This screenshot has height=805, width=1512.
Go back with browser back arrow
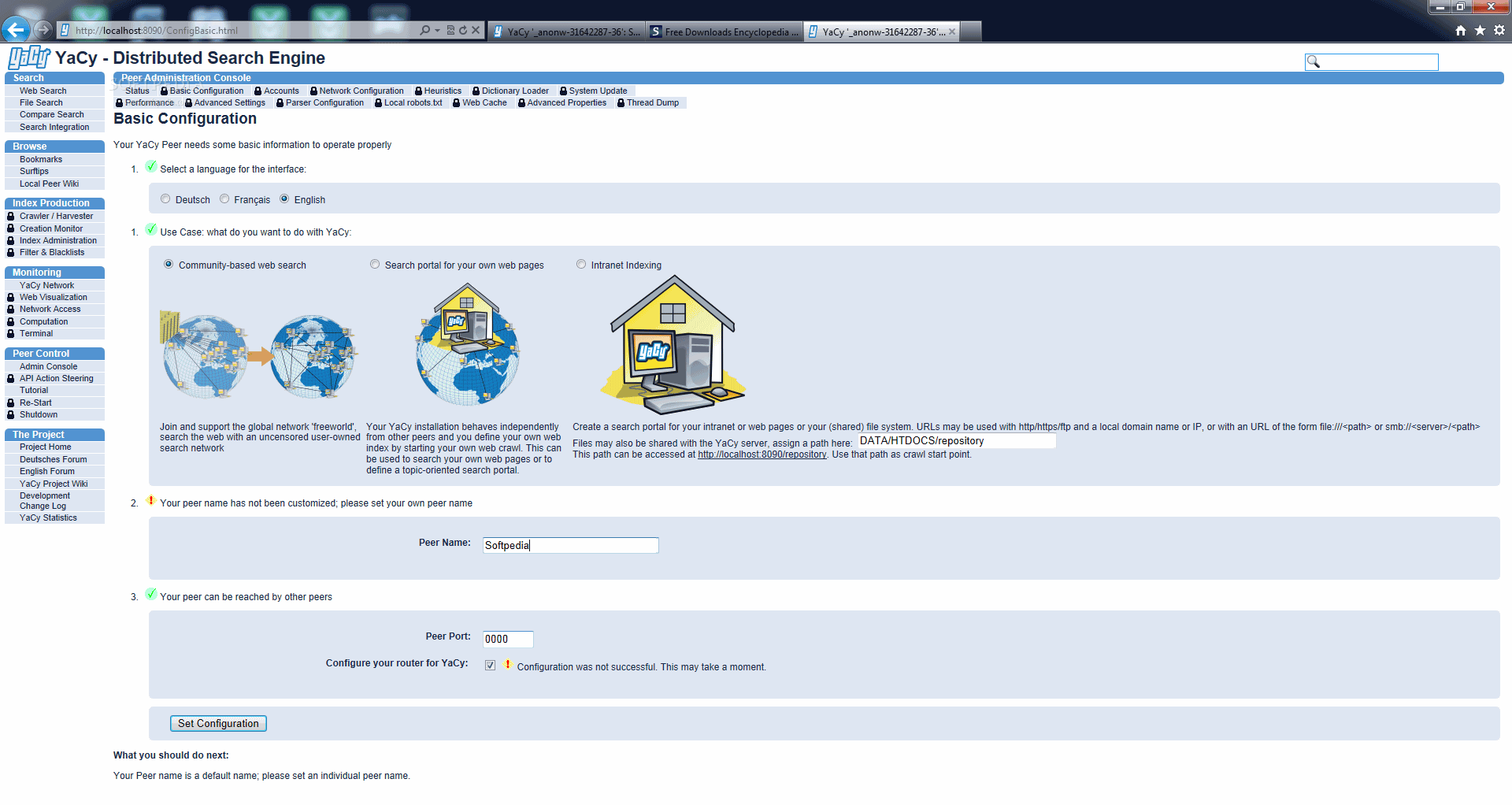(16, 30)
